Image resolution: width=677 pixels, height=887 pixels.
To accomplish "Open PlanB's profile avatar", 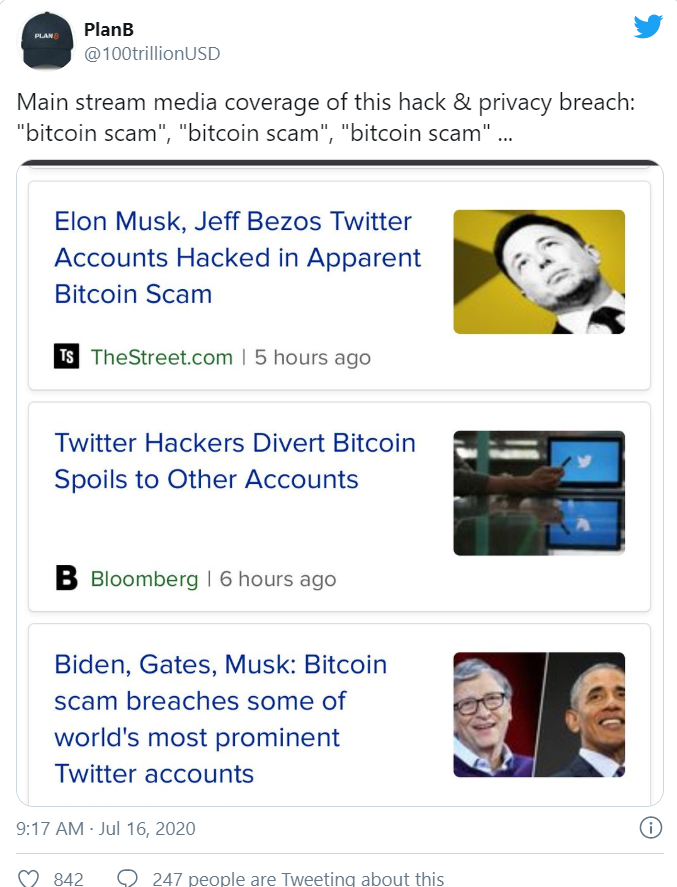I will tap(48, 41).
